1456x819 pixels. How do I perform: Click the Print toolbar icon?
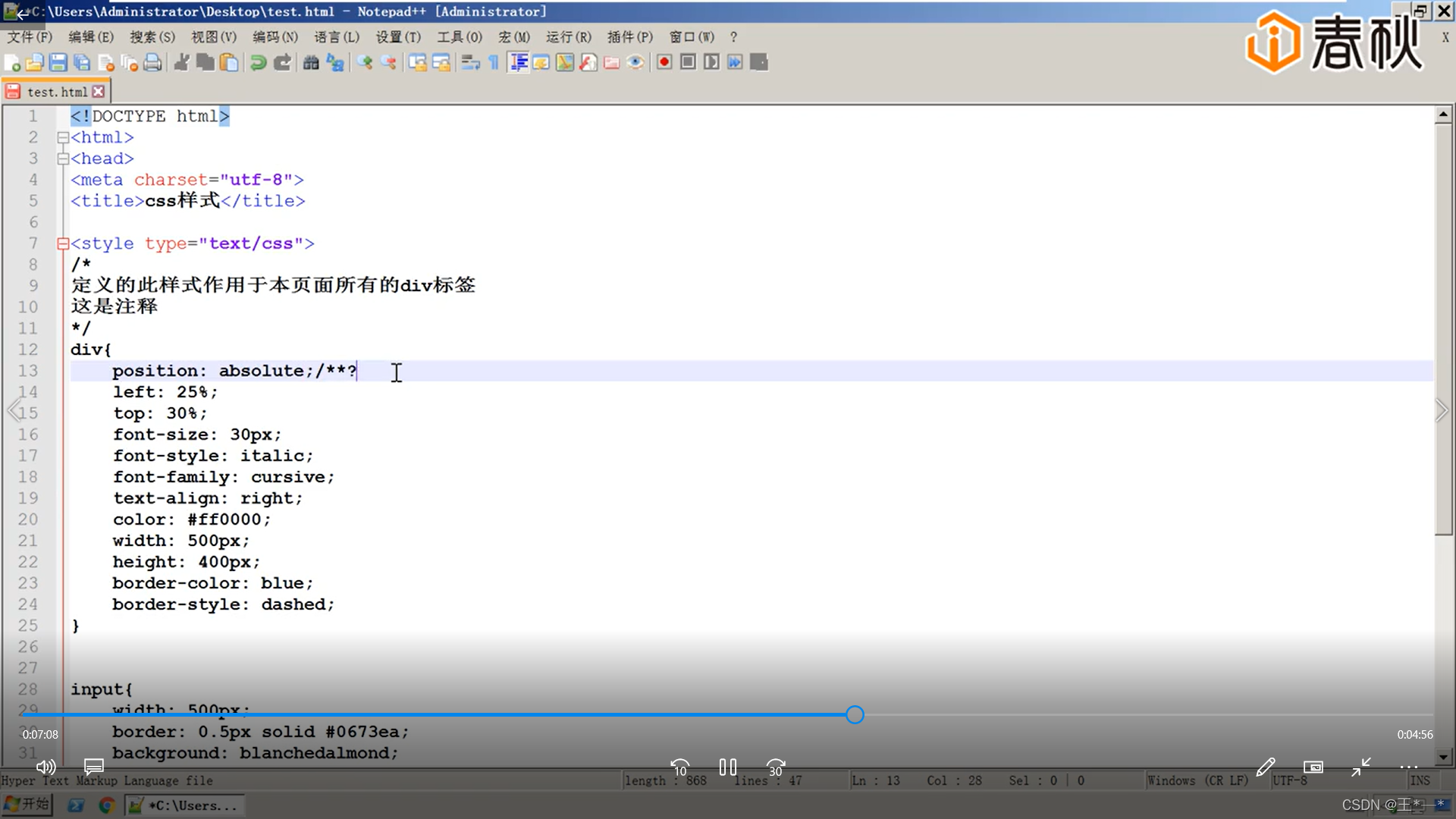(x=152, y=63)
